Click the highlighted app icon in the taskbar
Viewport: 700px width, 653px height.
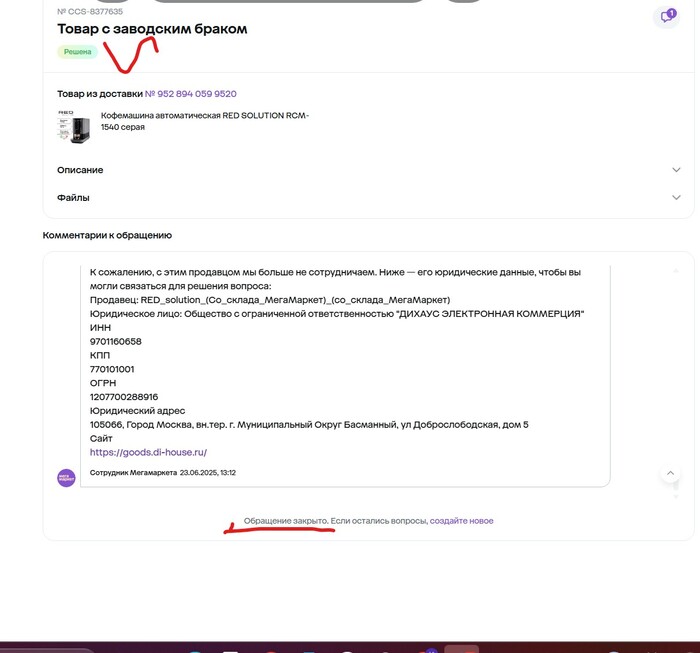(x=461, y=649)
